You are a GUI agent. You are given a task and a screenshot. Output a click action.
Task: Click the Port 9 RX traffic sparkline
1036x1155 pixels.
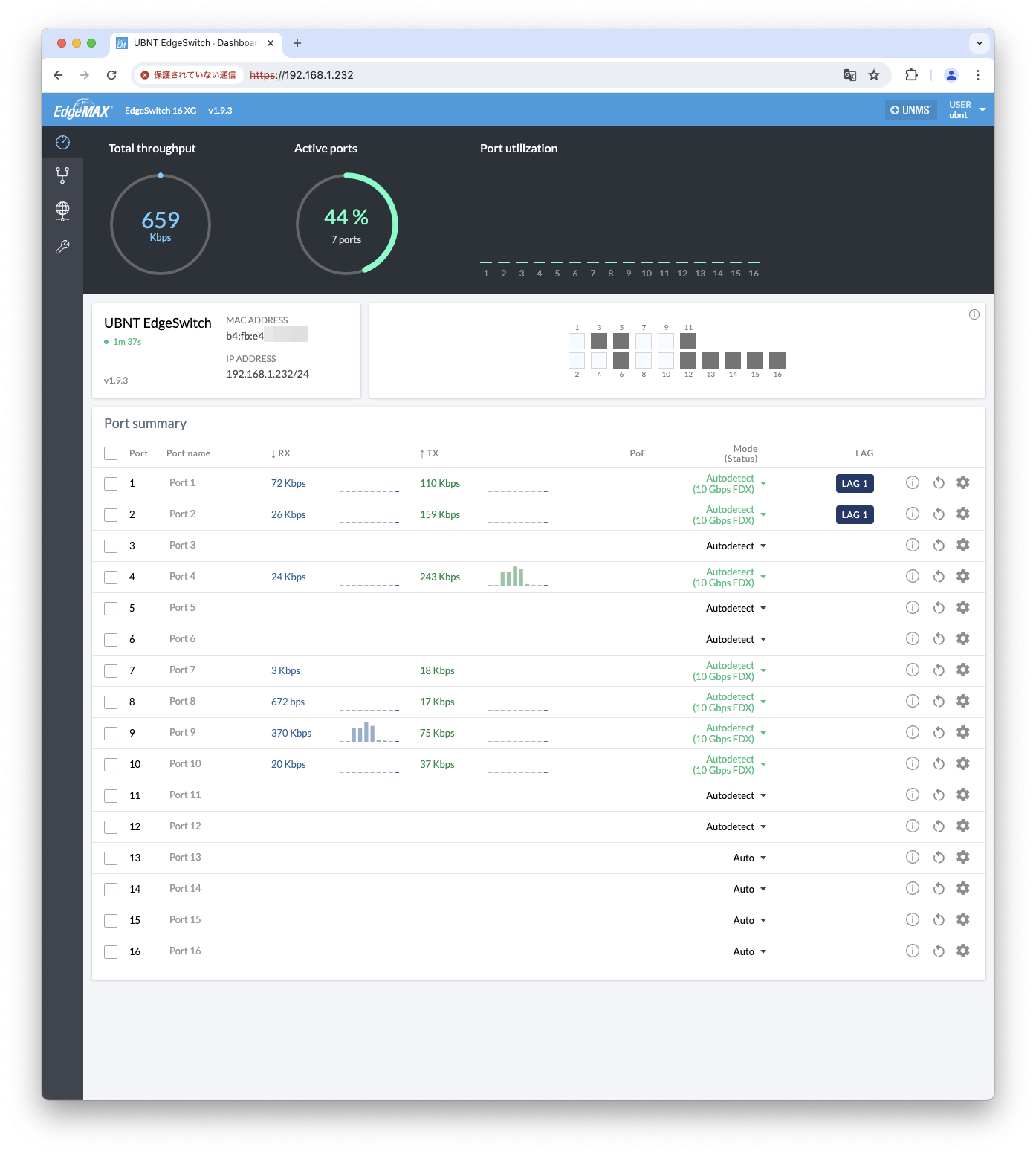(369, 733)
